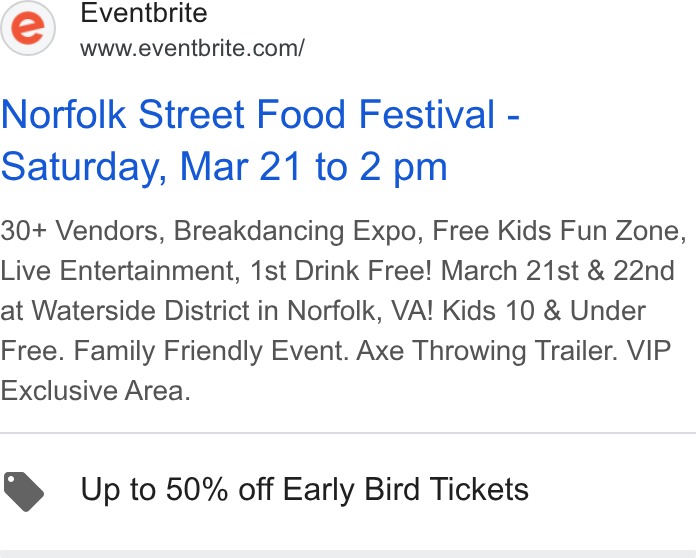Image resolution: width=696 pixels, height=558 pixels.
Task: Click the word 'Festival' in the blue title
Action: [x=426, y=114]
